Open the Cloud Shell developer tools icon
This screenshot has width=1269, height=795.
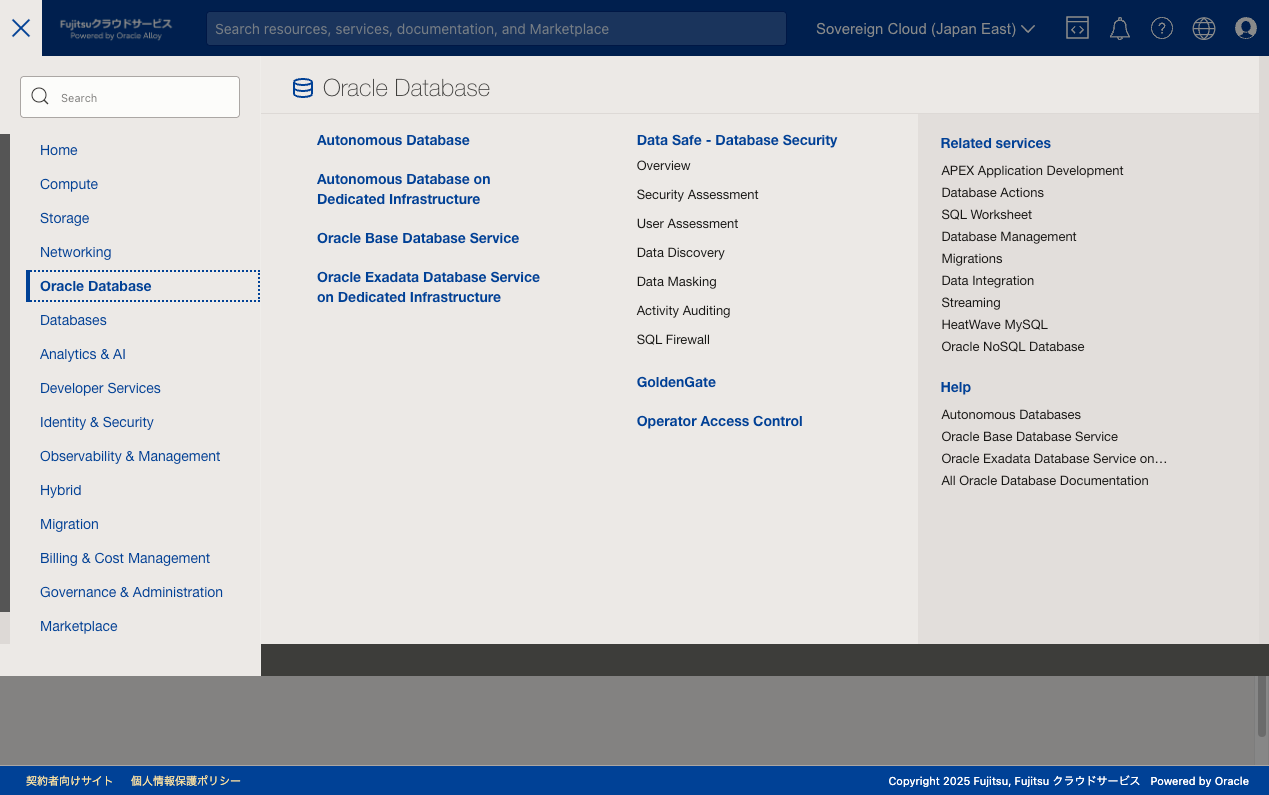[x=1077, y=28]
